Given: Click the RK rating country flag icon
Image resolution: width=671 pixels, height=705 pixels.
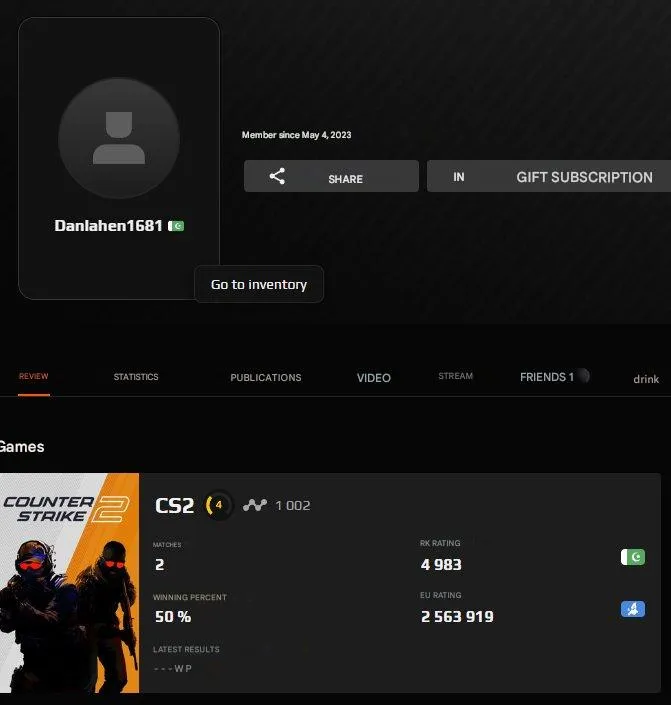Looking at the screenshot, I should [633, 557].
